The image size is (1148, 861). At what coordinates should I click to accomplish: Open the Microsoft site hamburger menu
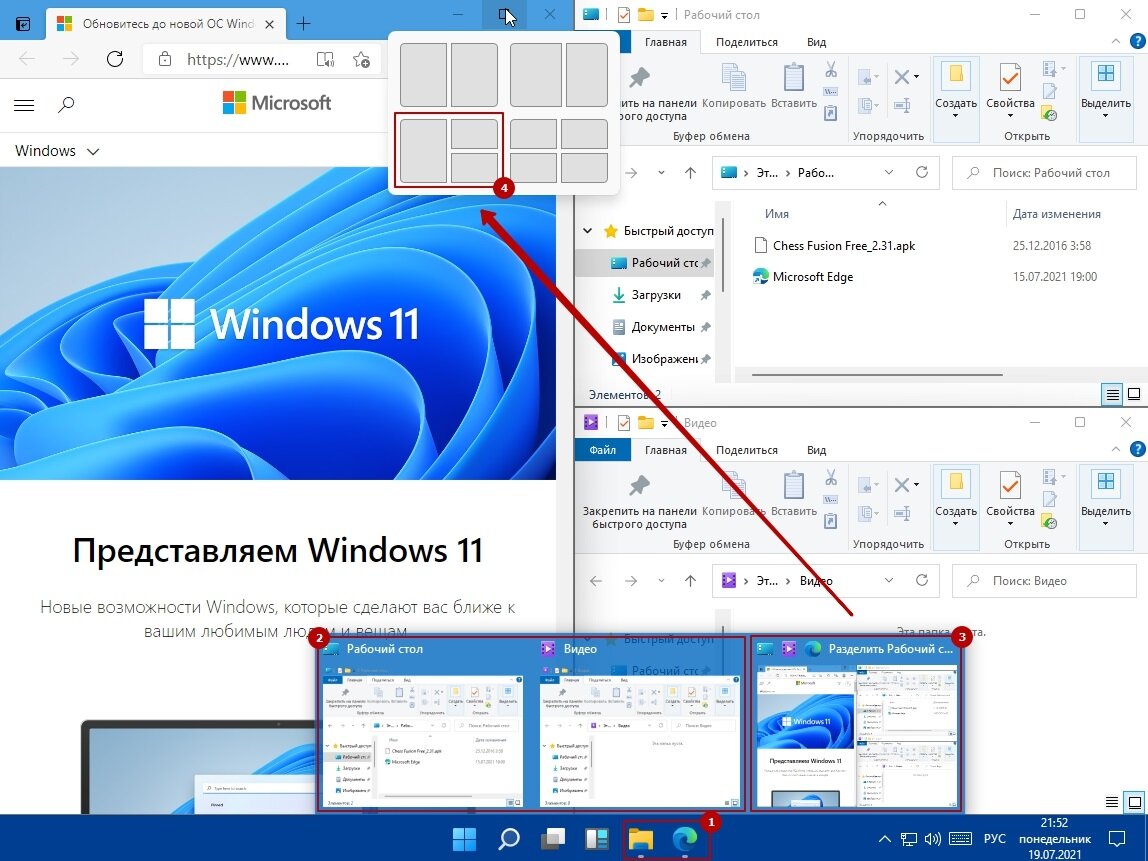(x=24, y=105)
